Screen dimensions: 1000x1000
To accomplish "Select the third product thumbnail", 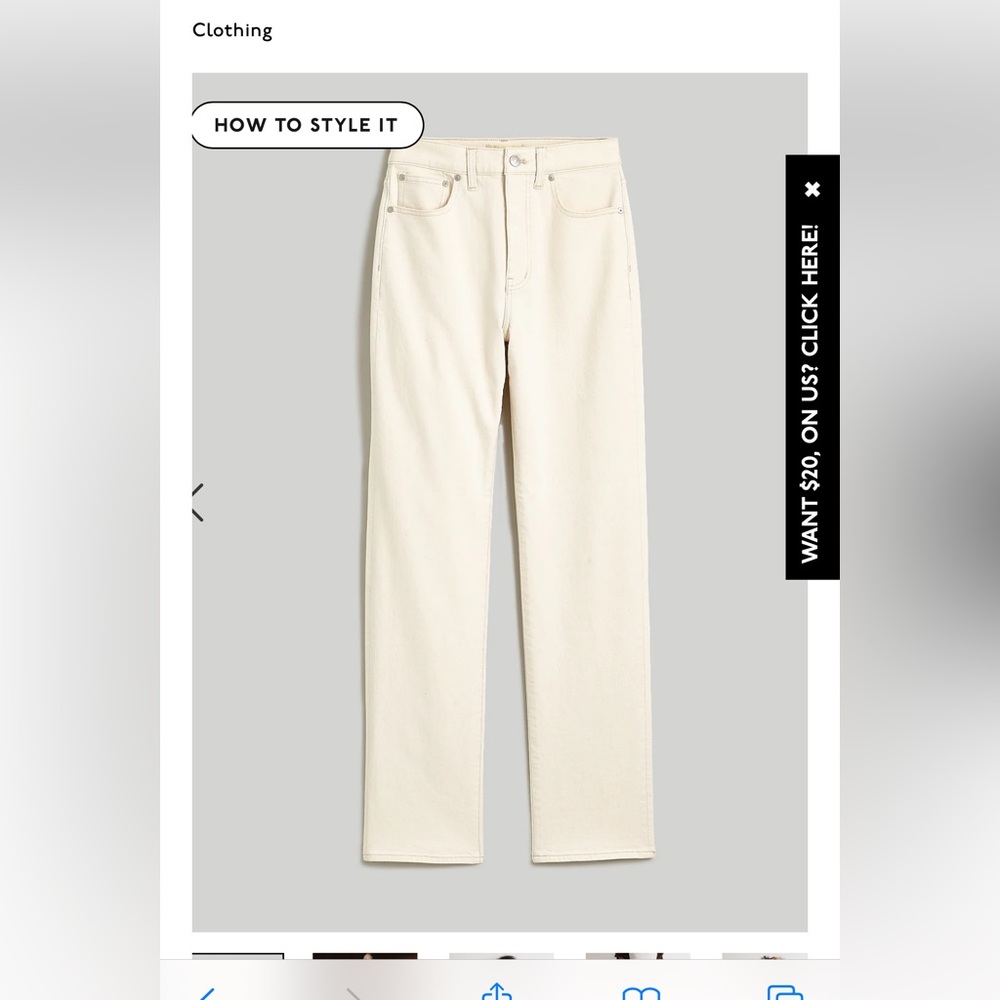I will pyautogui.click(x=501, y=956).
